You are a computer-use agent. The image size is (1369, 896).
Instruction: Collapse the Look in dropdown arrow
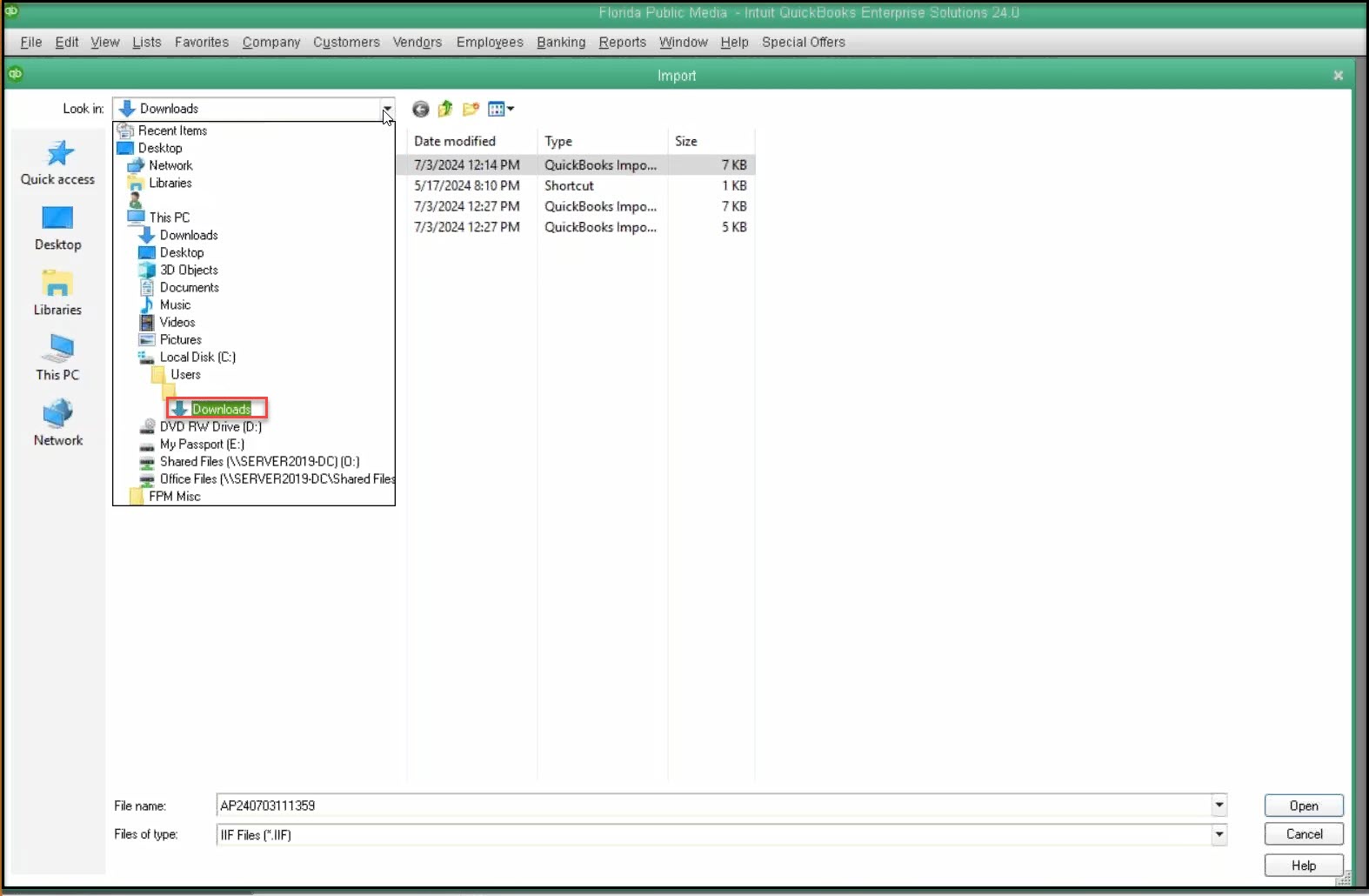pos(386,109)
